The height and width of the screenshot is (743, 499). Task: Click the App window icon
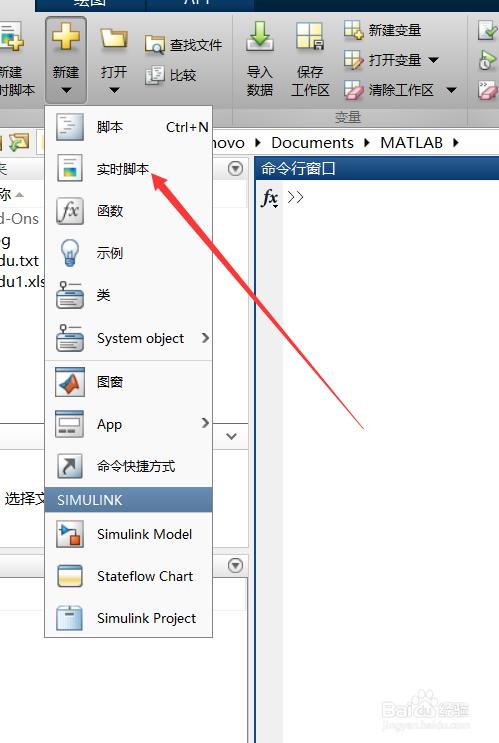tap(70, 424)
